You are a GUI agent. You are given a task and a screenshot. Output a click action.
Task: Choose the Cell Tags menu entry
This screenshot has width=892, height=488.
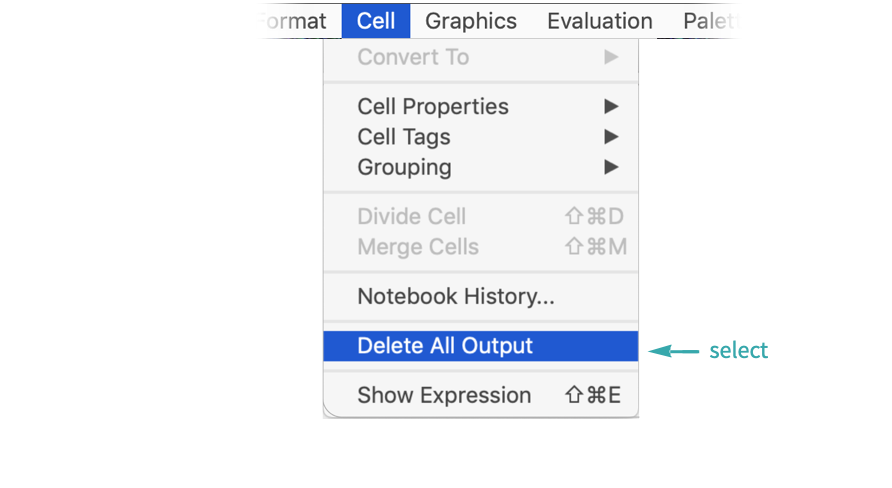(x=404, y=137)
